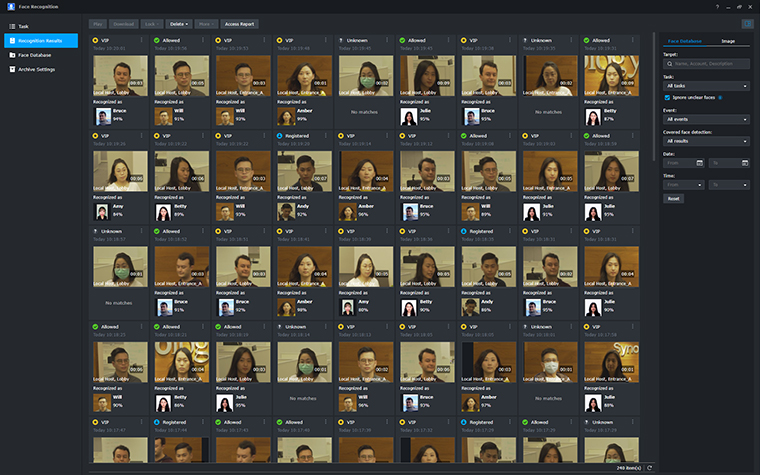
Task: Open the Date To calendar picker icon
Action: [745, 163]
